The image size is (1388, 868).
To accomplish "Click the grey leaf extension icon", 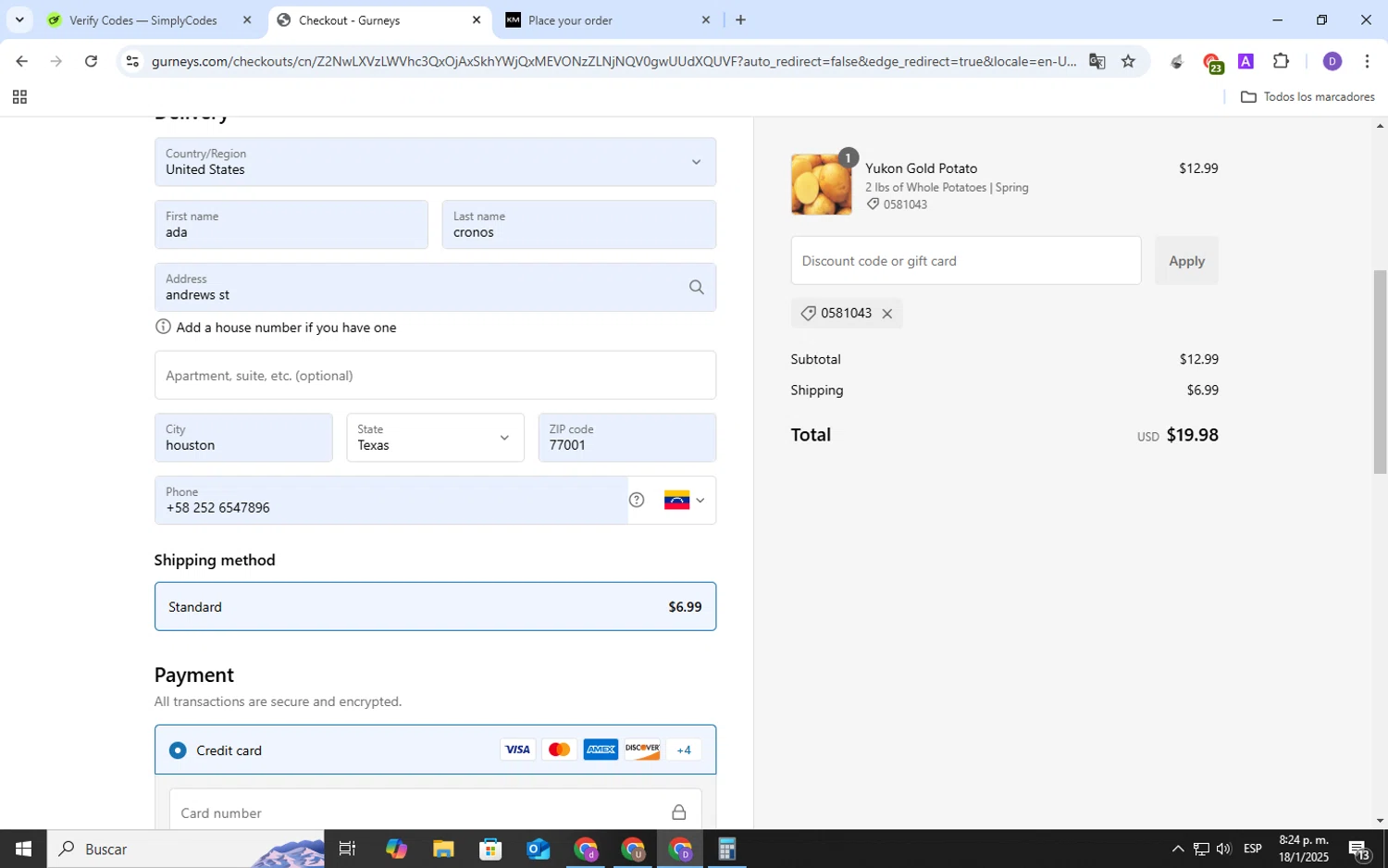I will coord(1177,62).
